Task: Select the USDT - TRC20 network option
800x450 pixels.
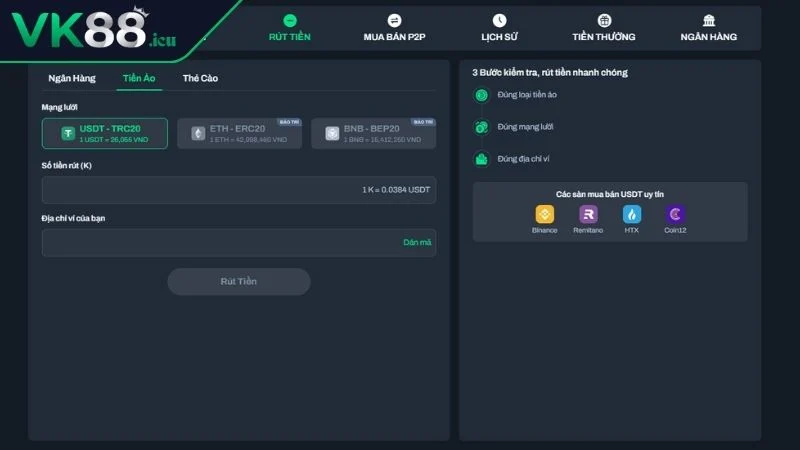Action: [104, 133]
